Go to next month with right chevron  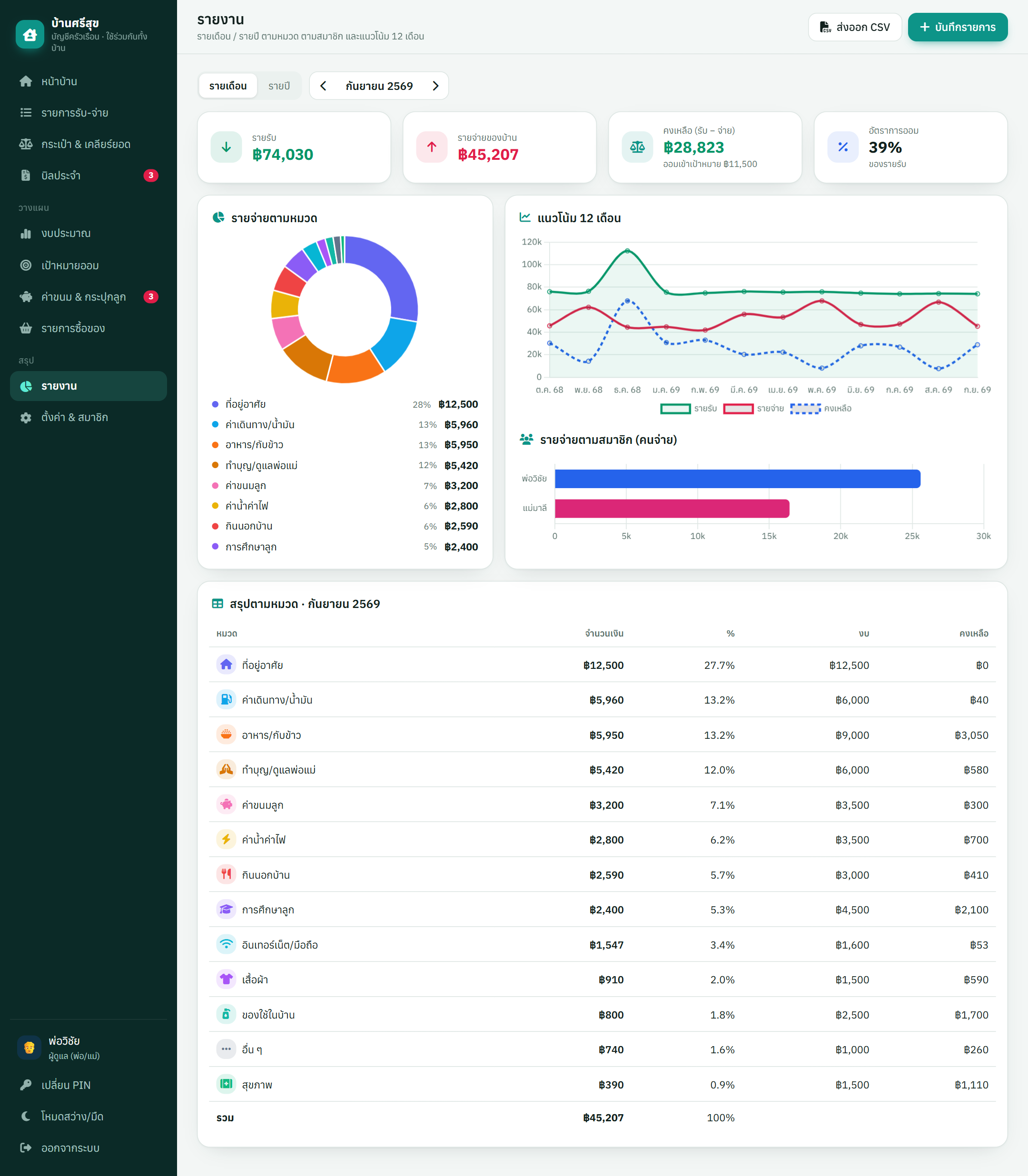(x=435, y=86)
